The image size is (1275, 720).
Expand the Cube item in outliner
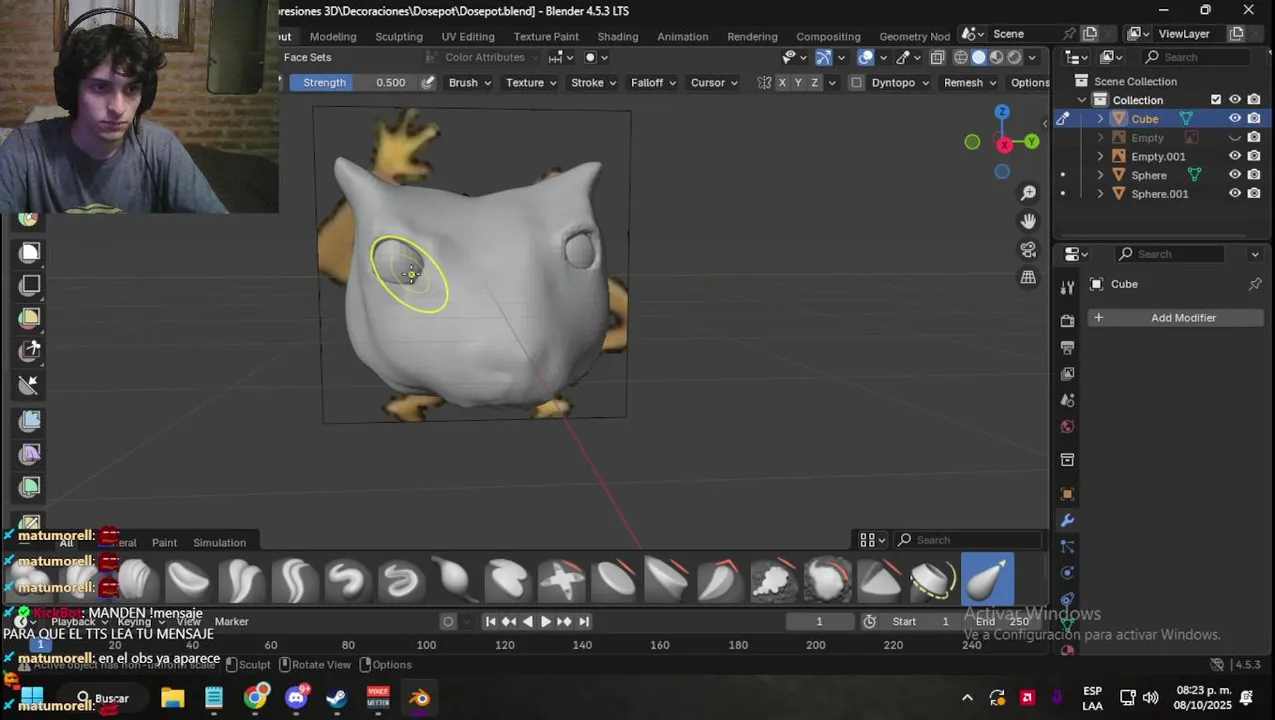pyautogui.click(x=1101, y=118)
